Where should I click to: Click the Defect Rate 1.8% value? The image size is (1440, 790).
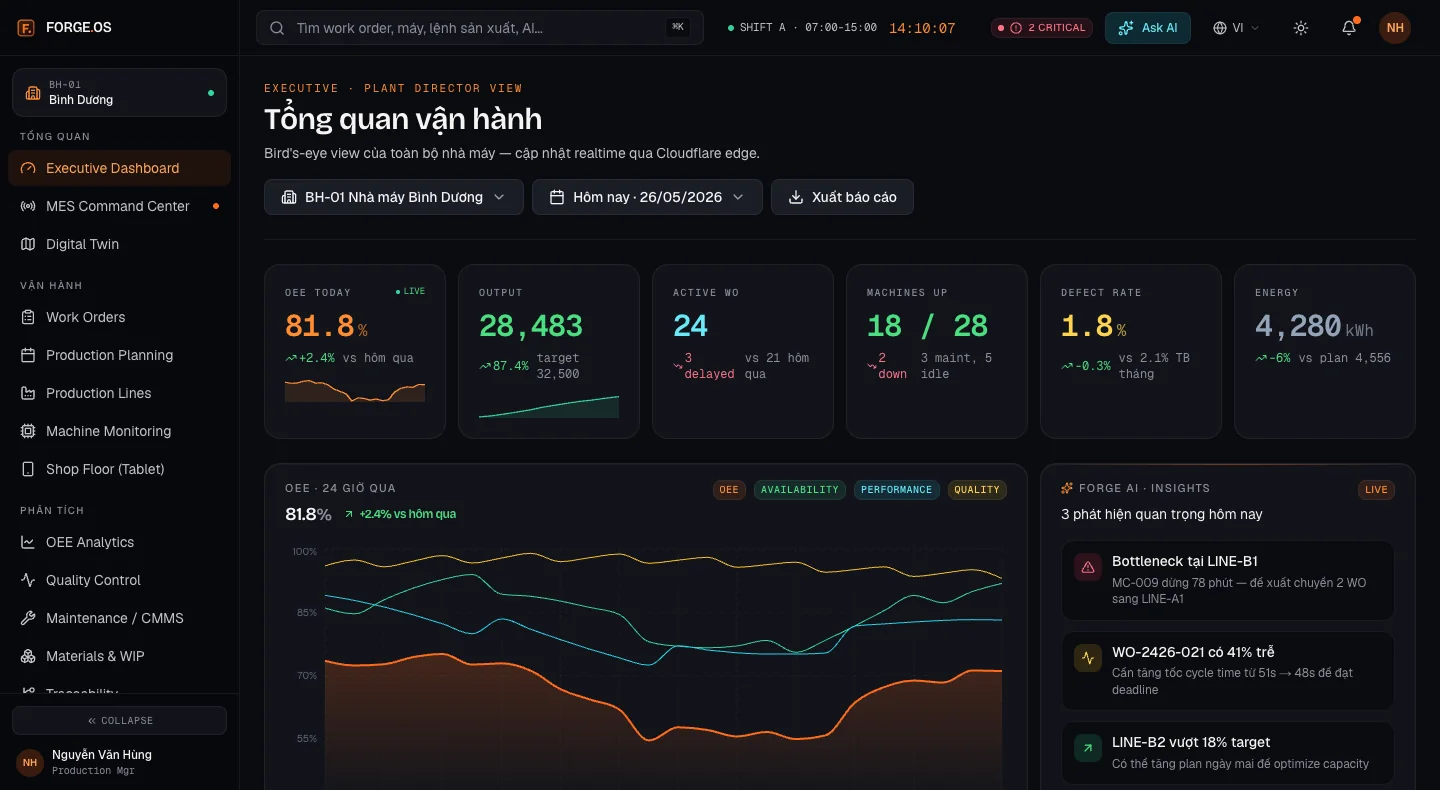[x=1093, y=326]
